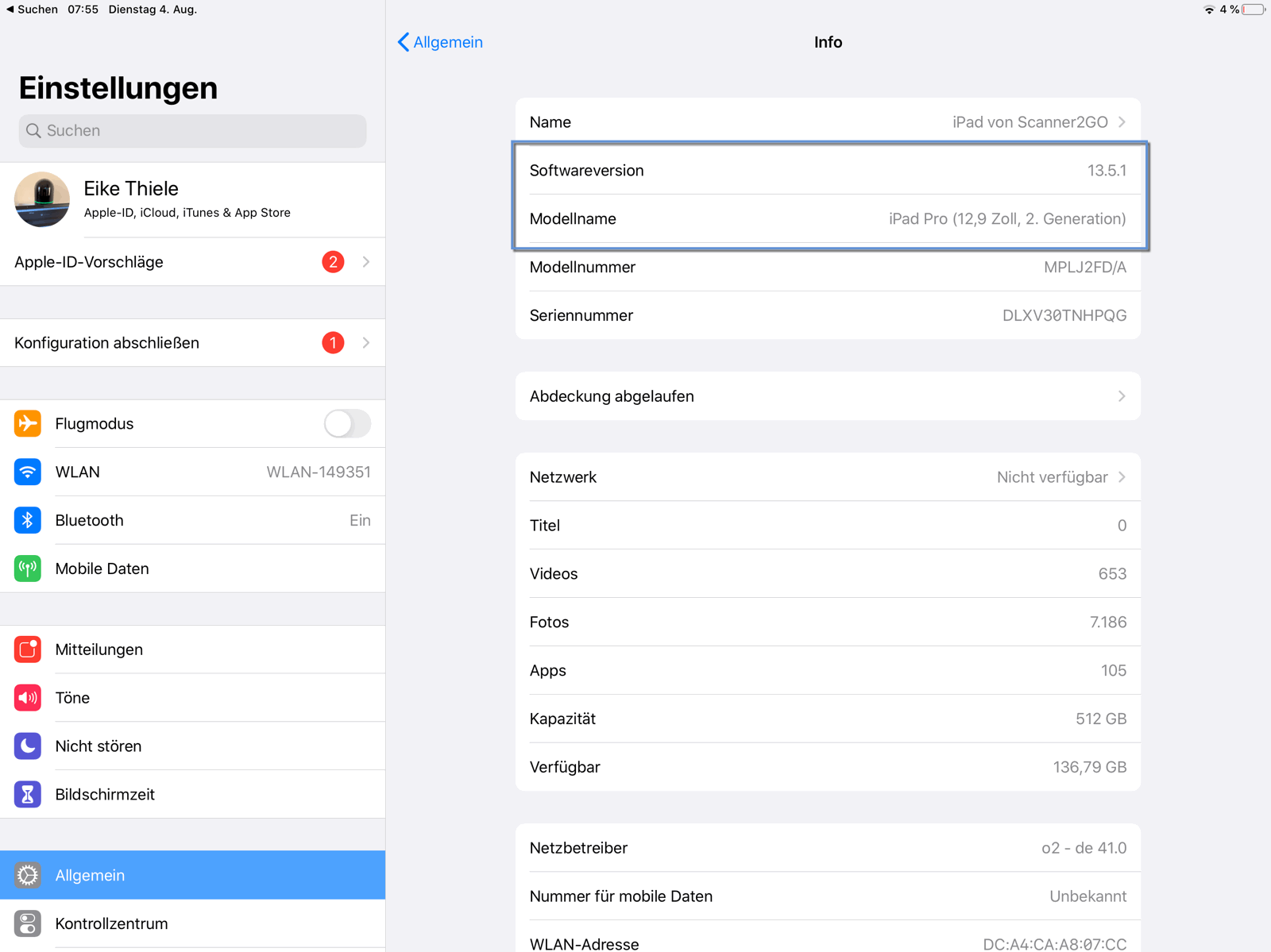Open Mobile Daten settings

click(x=192, y=569)
